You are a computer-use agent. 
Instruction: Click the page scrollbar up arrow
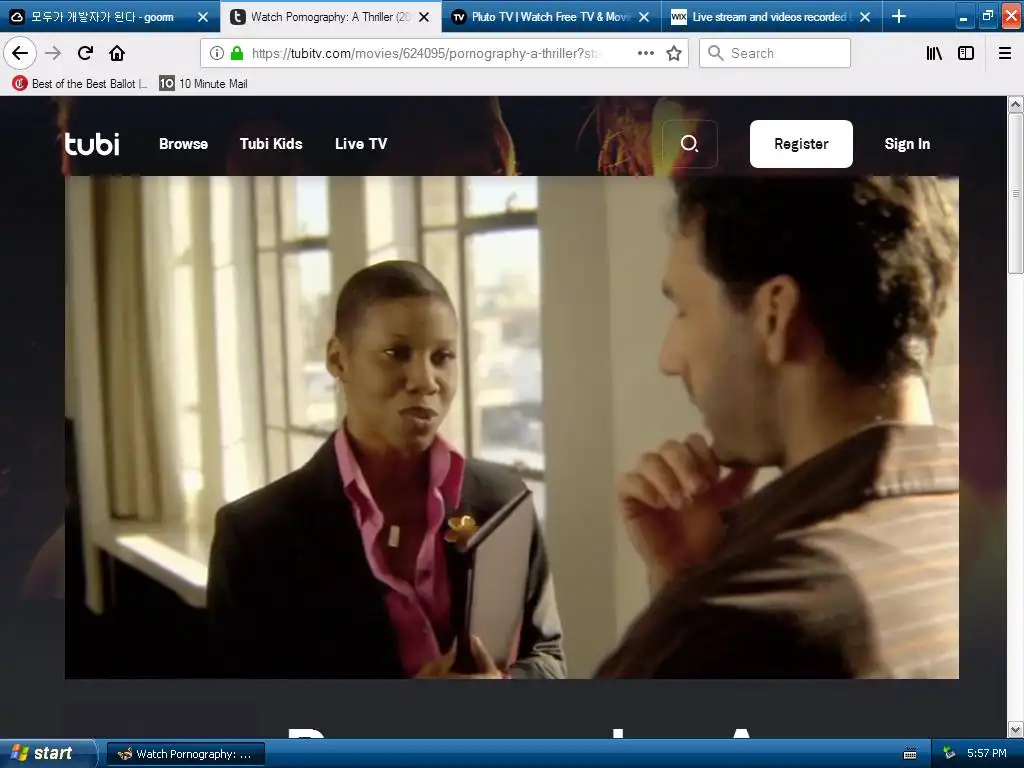tap(1016, 104)
